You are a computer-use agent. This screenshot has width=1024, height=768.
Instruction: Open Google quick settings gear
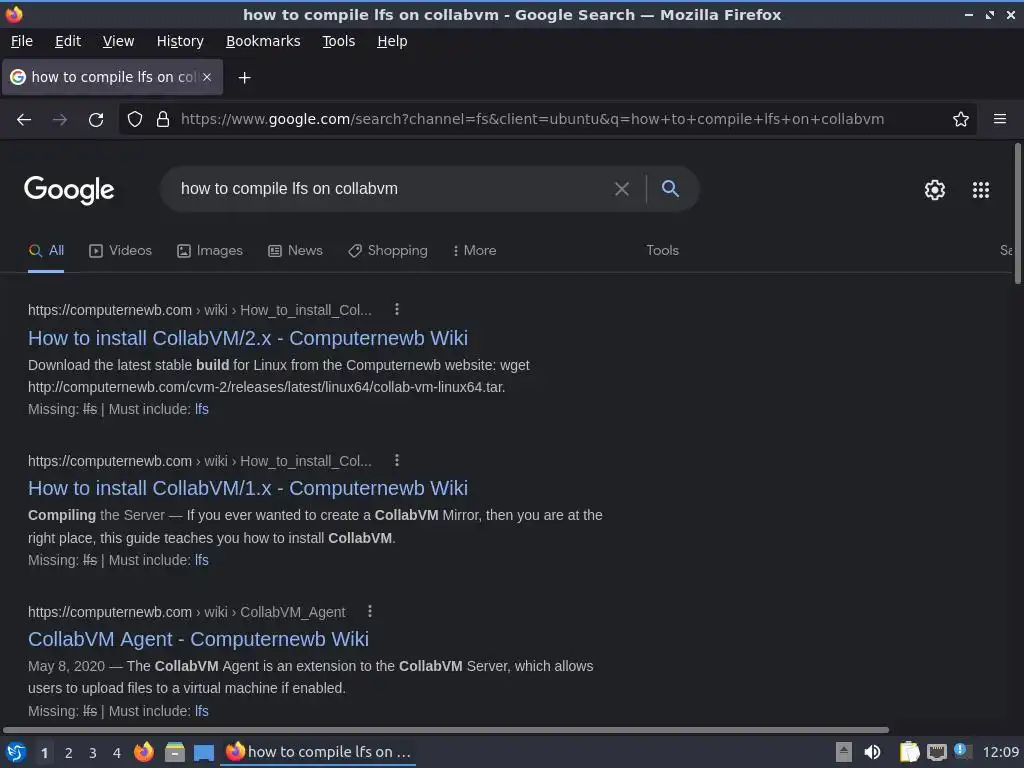tap(935, 190)
